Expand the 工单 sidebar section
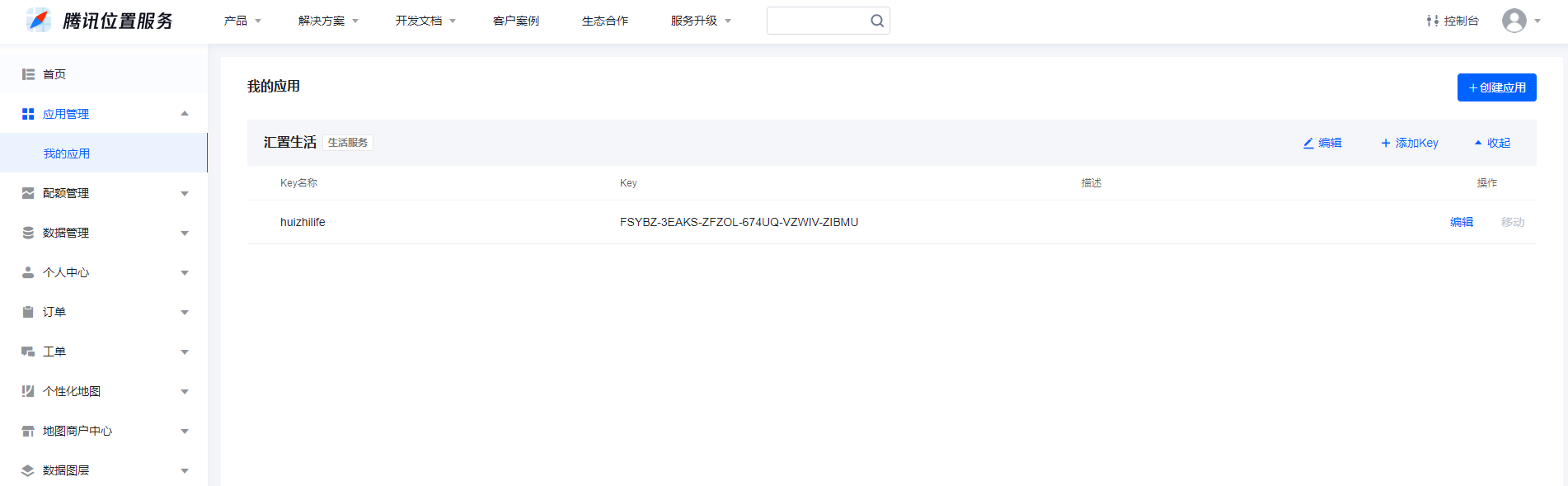The width and height of the screenshot is (1568, 486). tap(185, 352)
